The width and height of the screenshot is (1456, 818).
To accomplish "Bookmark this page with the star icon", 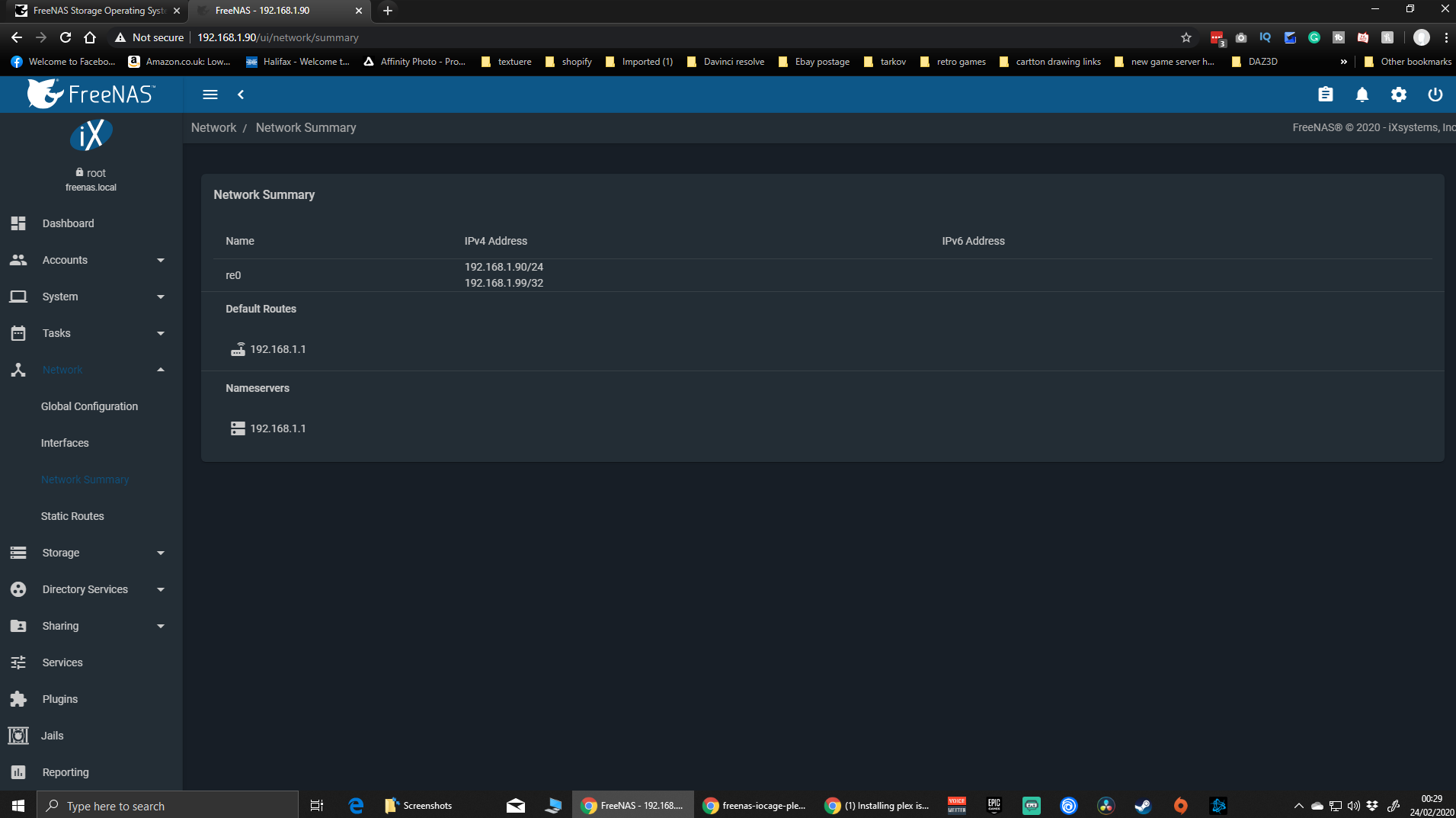I will [x=1186, y=37].
